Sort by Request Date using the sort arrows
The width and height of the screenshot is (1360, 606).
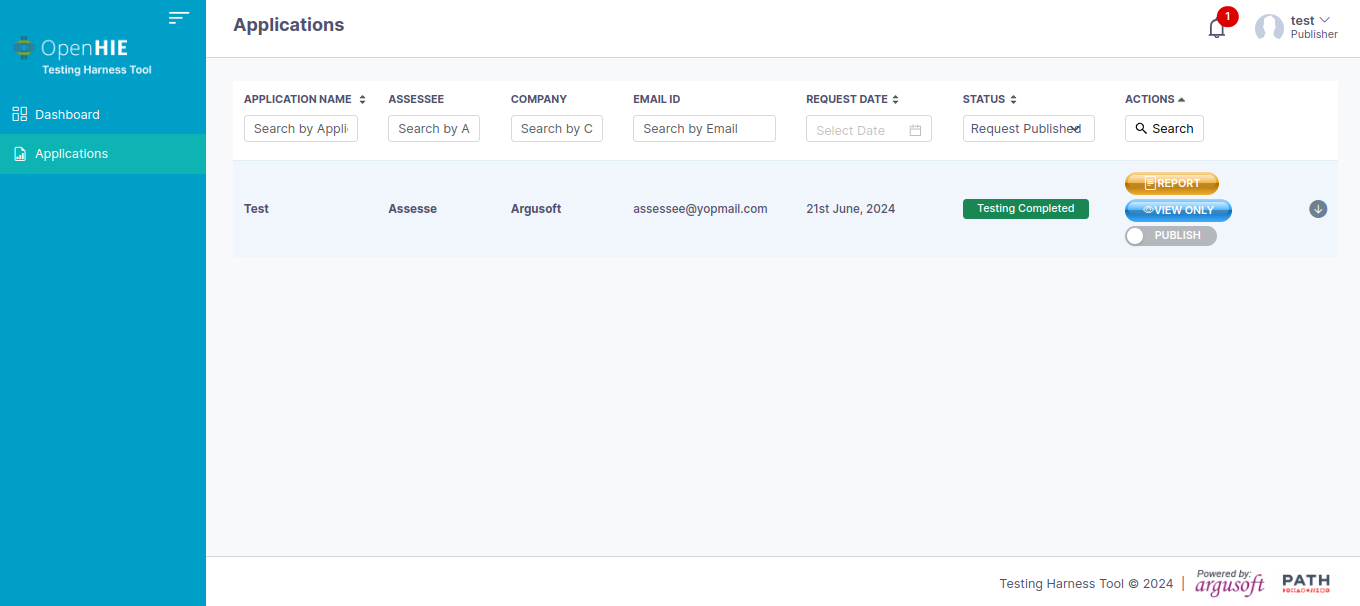[x=896, y=100]
